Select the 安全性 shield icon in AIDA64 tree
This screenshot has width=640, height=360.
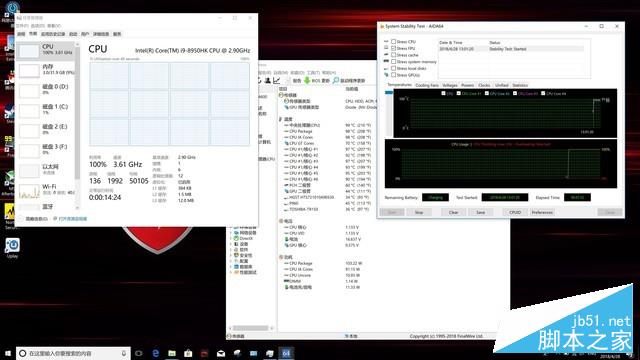pyautogui.click(x=236, y=255)
